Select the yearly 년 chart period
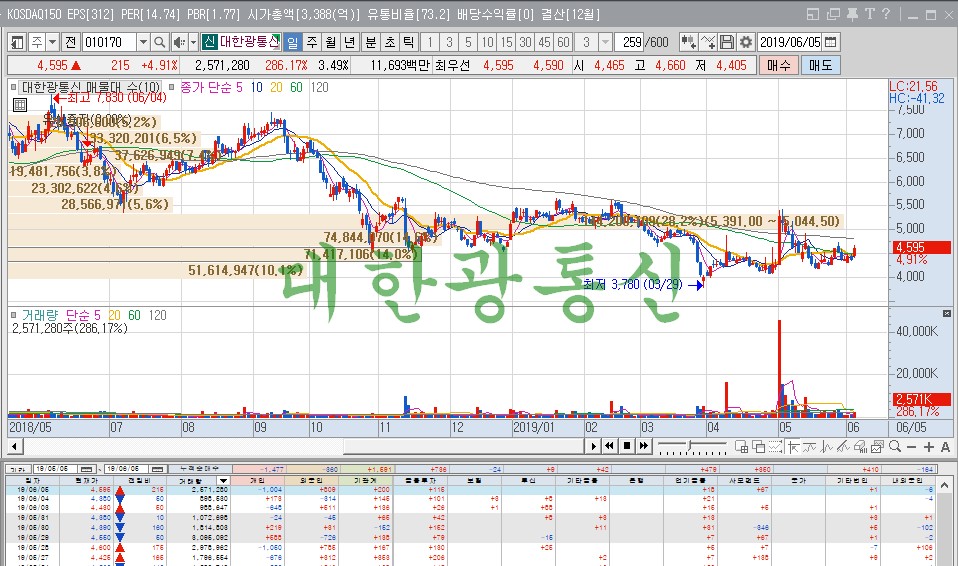 349,42
